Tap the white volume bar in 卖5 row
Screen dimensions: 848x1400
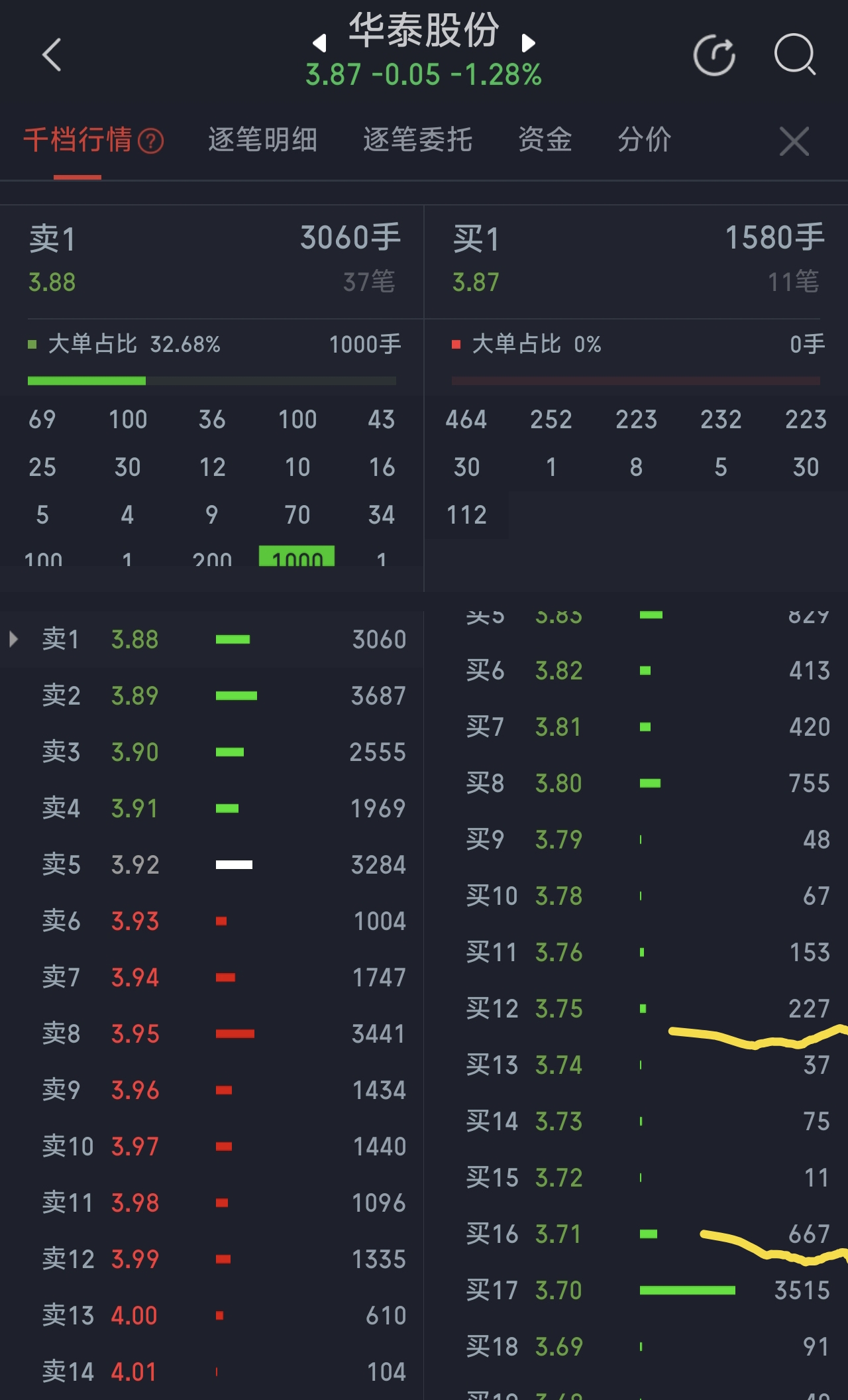click(x=234, y=864)
